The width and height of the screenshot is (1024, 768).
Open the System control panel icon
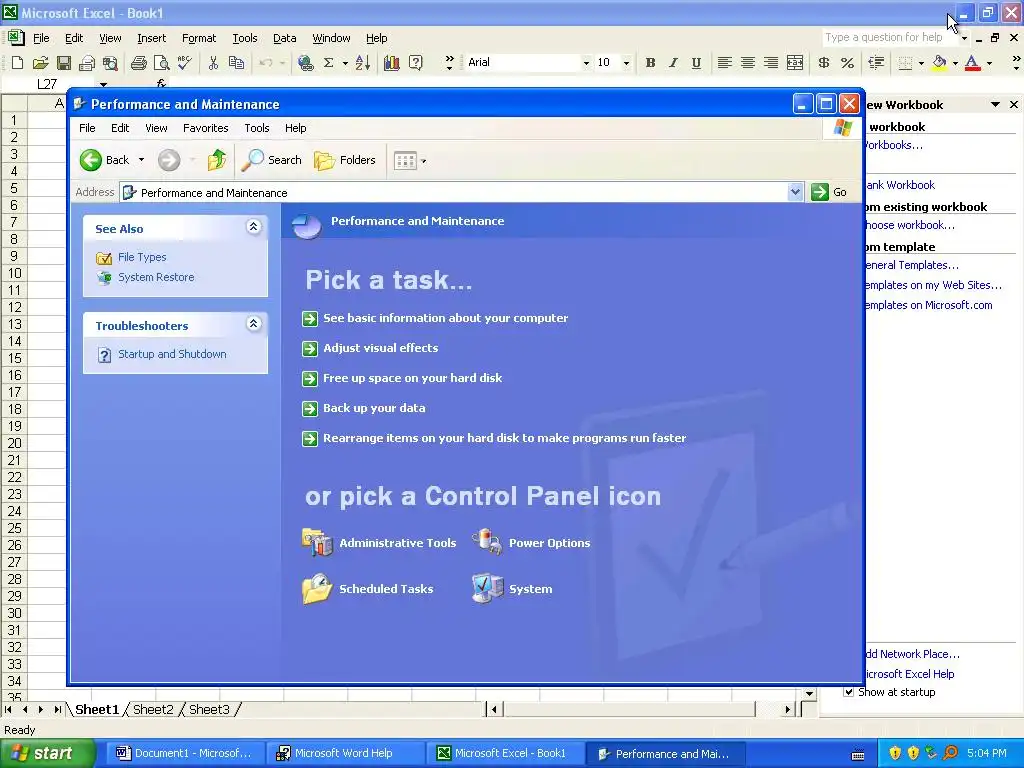(512, 588)
